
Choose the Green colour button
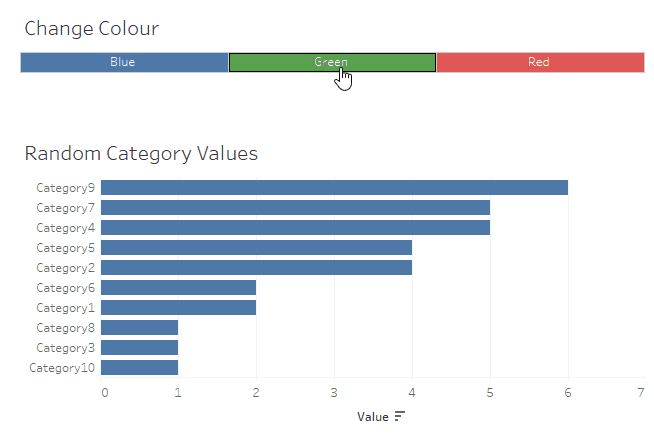point(332,62)
